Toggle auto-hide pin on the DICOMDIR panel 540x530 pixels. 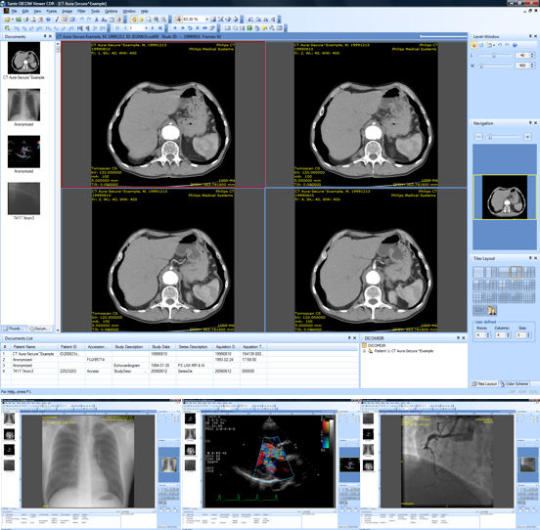(458, 338)
